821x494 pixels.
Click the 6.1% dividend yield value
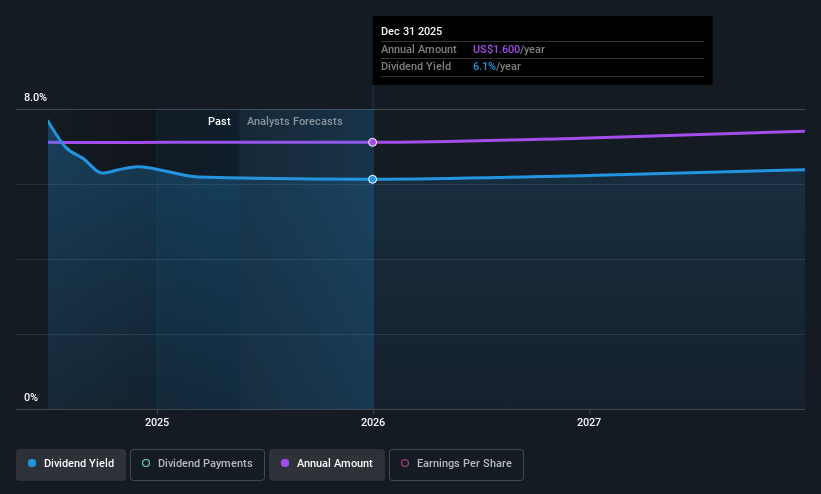point(484,67)
